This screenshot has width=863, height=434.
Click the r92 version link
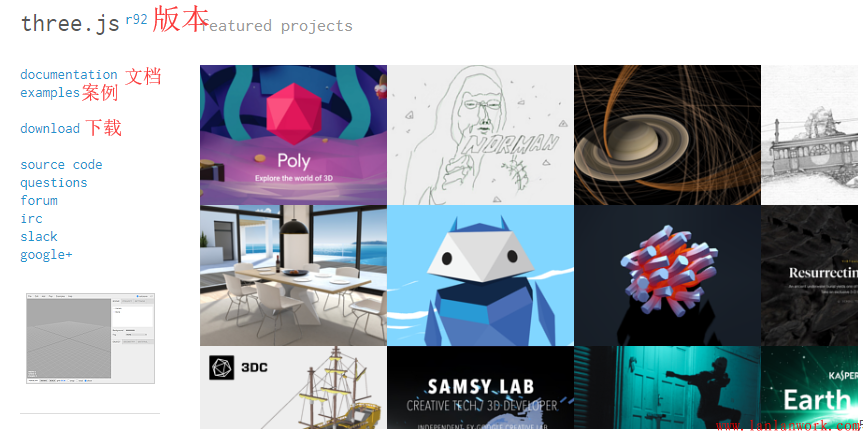point(136,20)
